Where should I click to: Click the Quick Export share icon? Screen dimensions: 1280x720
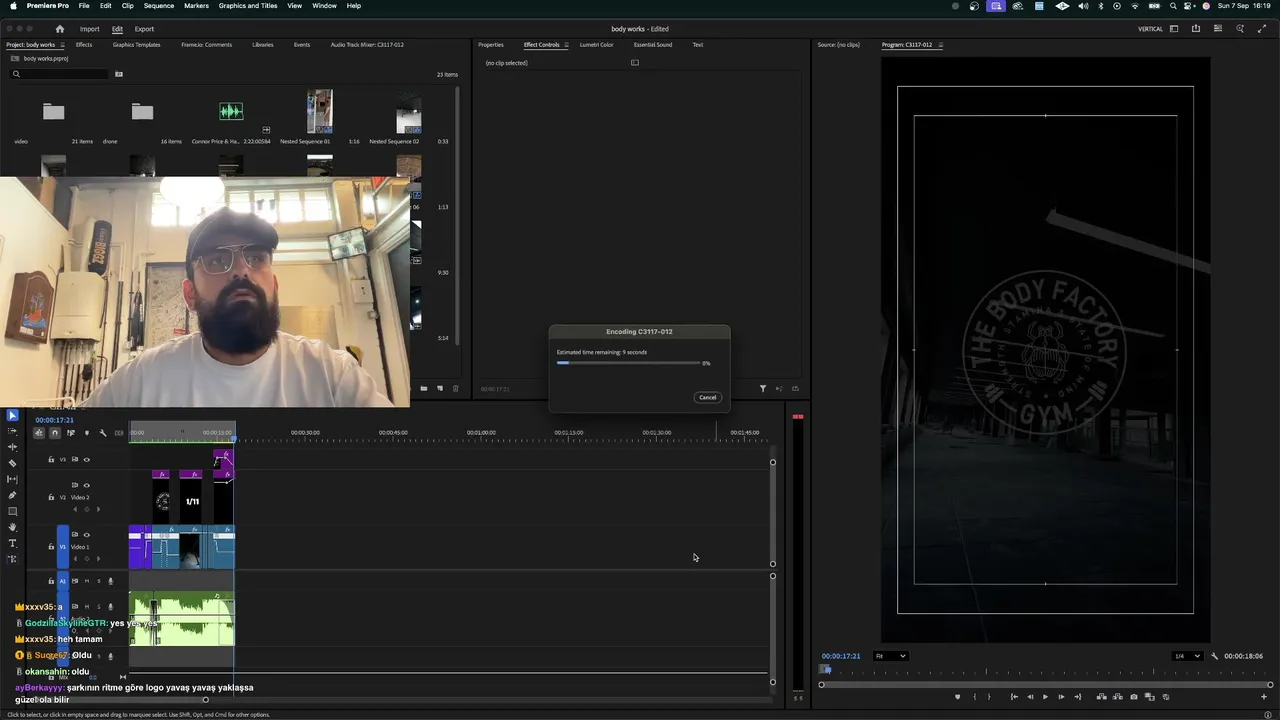(1196, 29)
